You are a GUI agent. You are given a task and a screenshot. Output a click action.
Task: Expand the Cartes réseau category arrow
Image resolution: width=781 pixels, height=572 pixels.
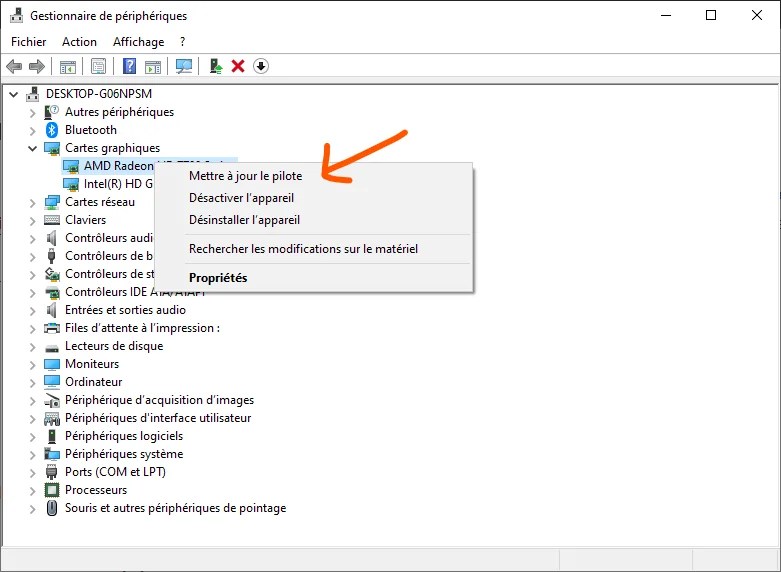click(32, 203)
